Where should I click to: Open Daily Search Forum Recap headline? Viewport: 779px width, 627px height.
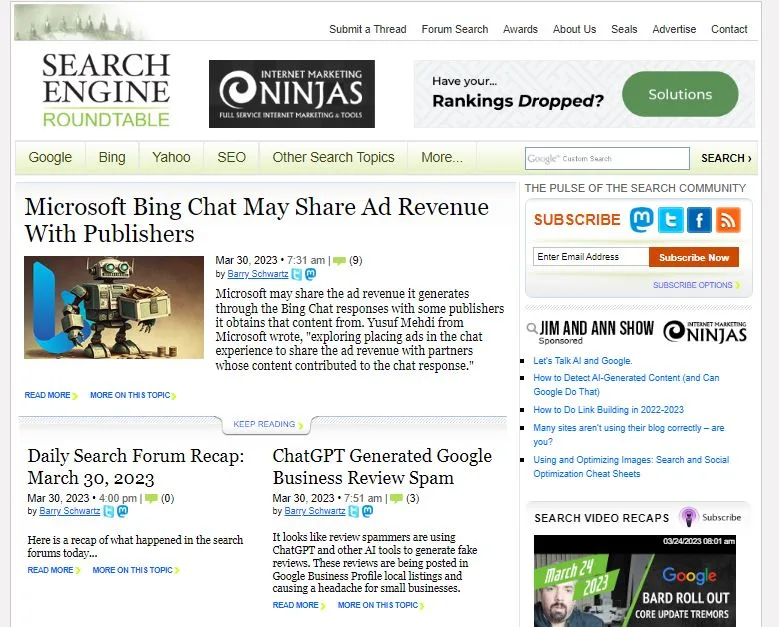[136, 467]
